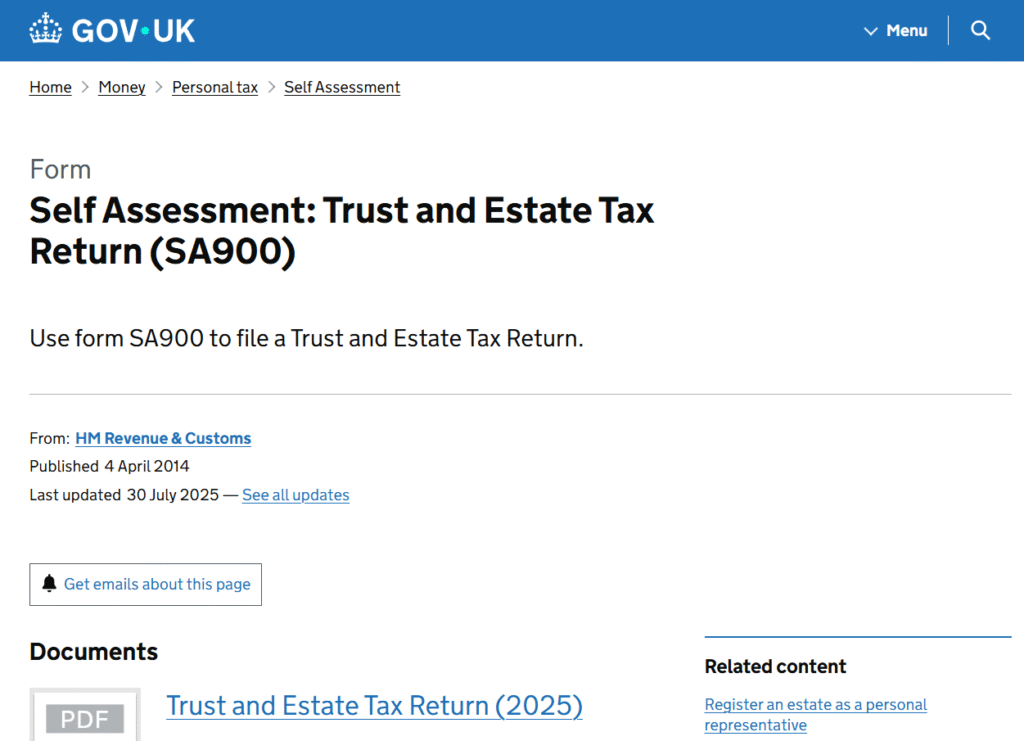Image resolution: width=1024 pixels, height=741 pixels.
Task: Open Trust and Estate Tax Return (2025)
Action: pos(374,706)
